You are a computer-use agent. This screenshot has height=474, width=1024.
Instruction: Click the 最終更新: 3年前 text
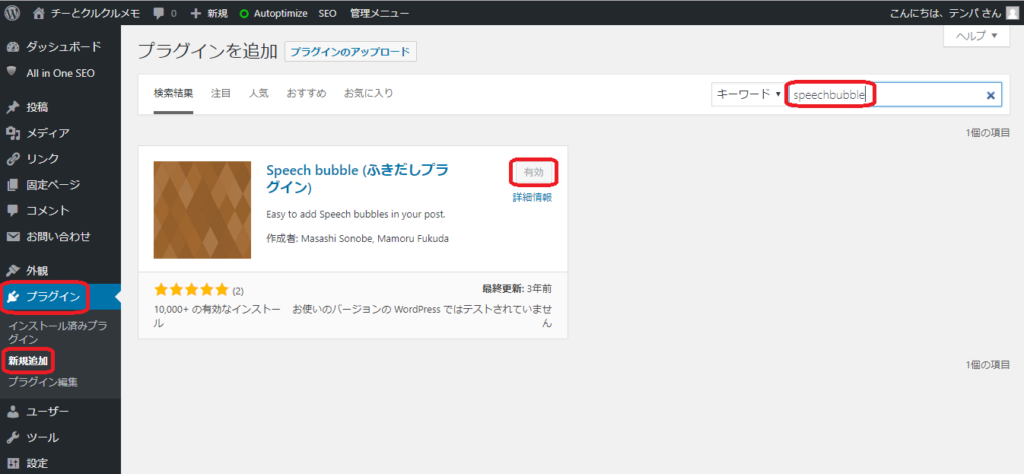coord(517,289)
